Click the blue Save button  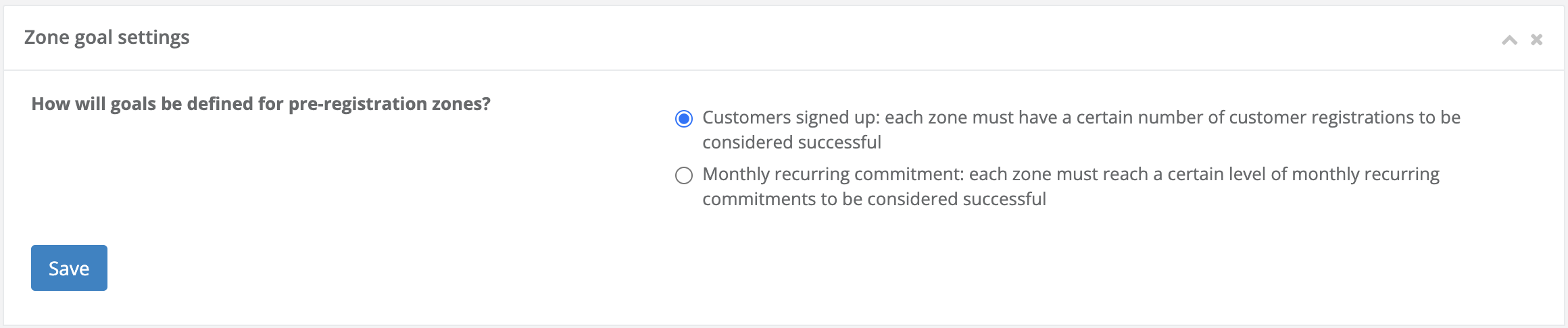click(69, 268)
